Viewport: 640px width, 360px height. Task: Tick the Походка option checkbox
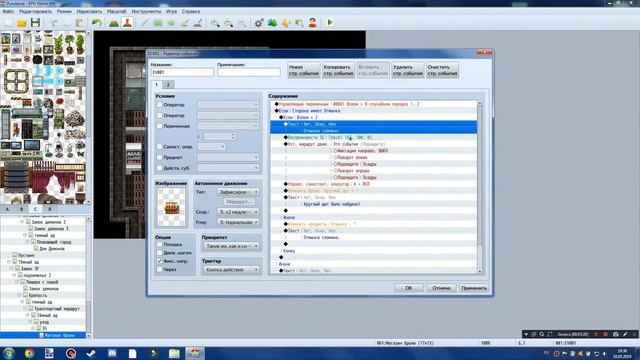coord(160,244)
